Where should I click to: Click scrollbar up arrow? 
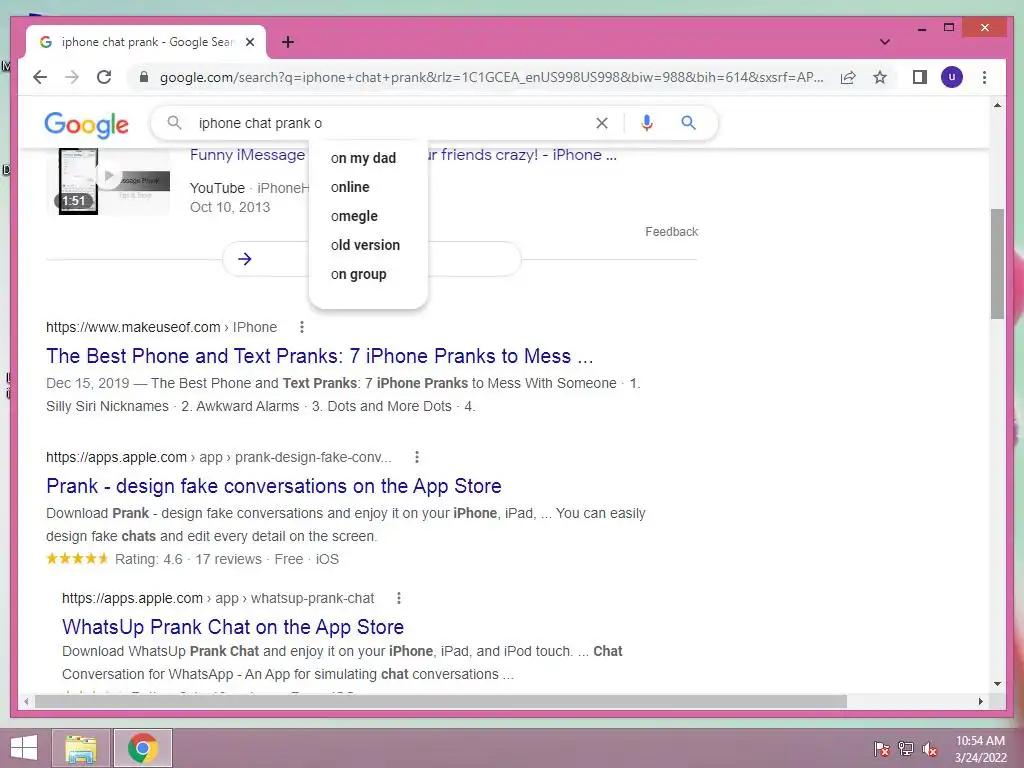[997, 105]
